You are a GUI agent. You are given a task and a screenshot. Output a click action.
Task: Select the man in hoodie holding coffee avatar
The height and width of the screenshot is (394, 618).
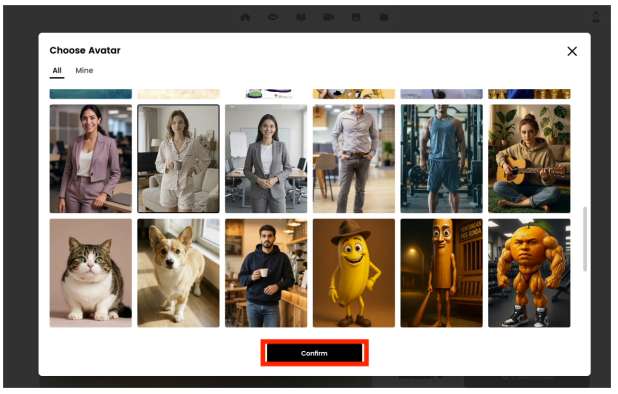point(266,273)
